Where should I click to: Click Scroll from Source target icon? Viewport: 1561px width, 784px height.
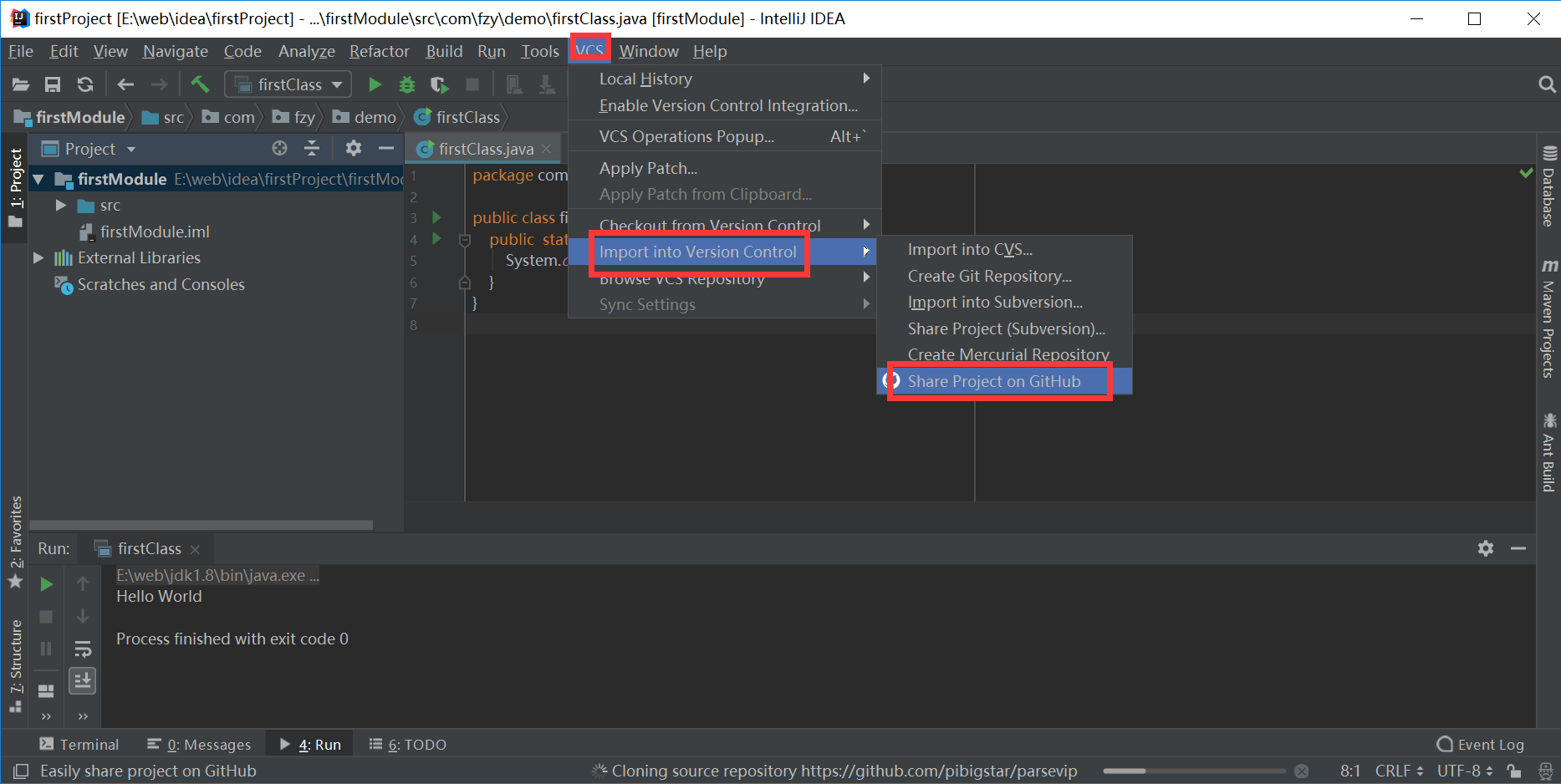tap(279, 149)
